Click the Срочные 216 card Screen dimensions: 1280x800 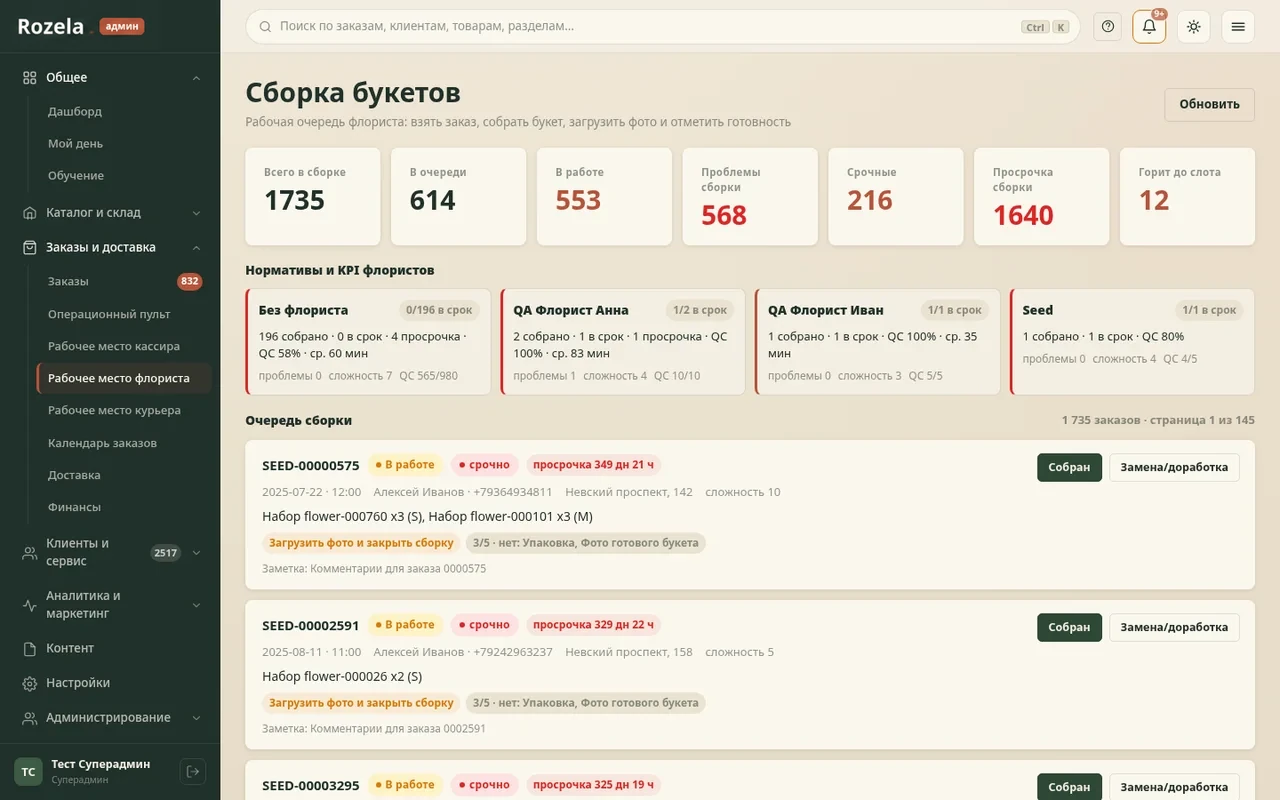tap(896, 196)
